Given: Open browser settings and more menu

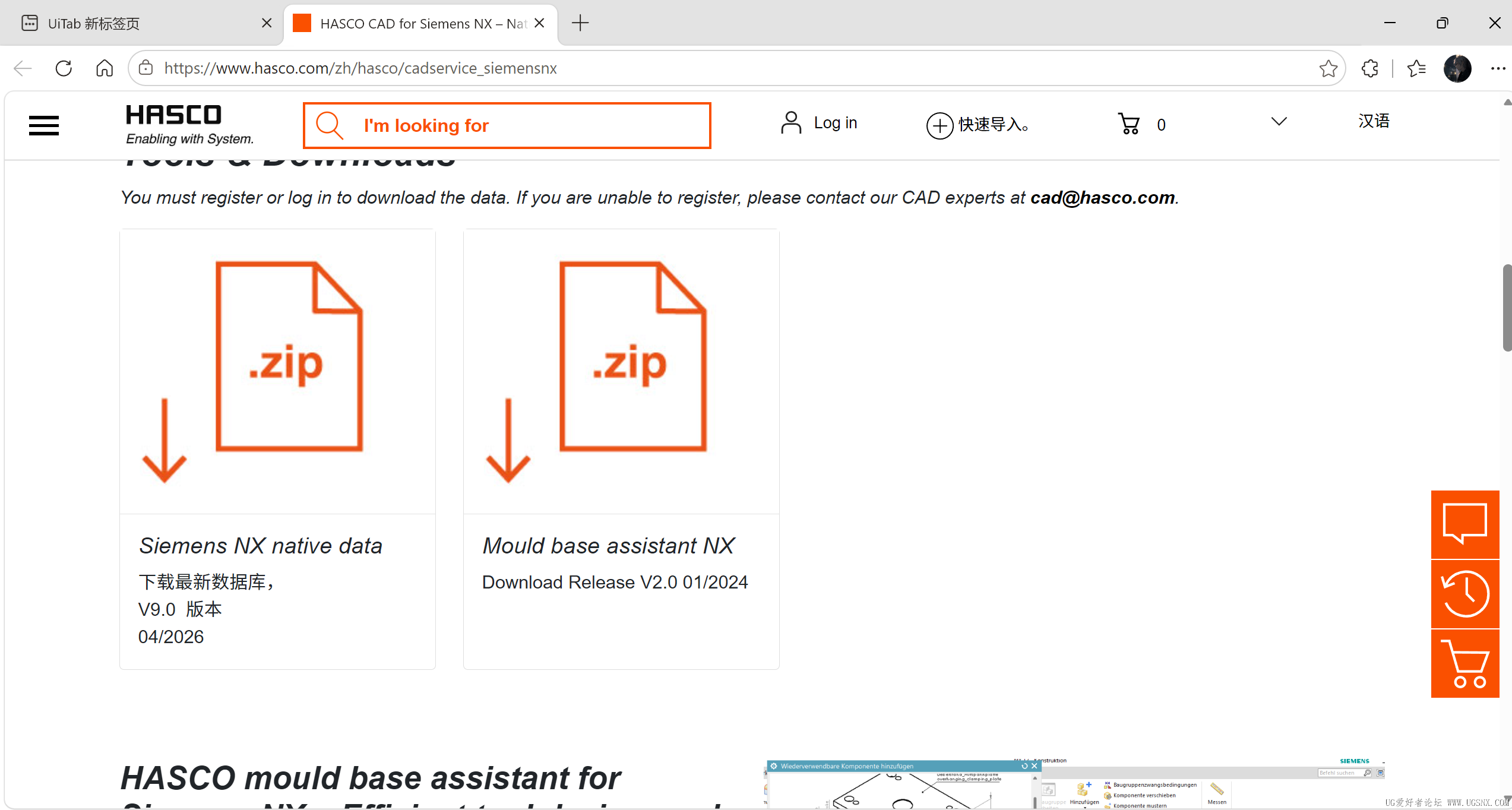Looking at the screenshot, I should [1498, 68].
